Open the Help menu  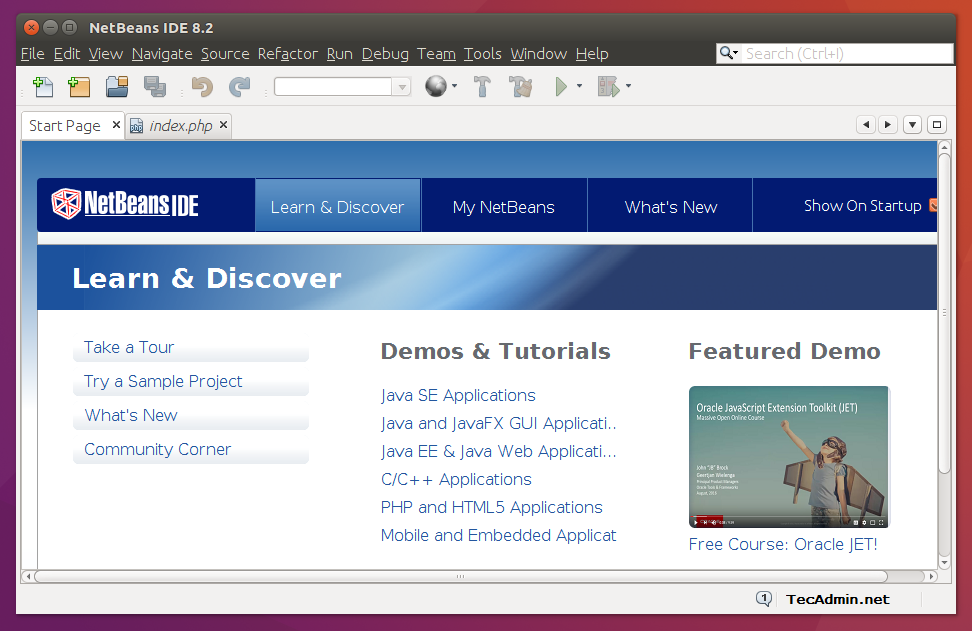(x=592, y=54)
